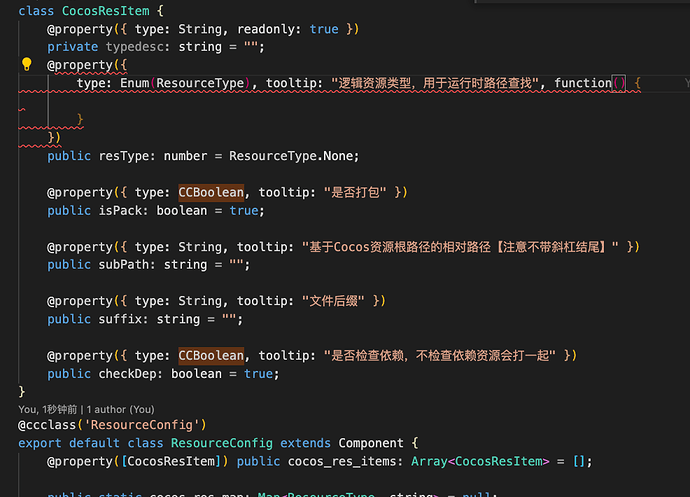The height and width of the screenshot is (497, 690).
Task: Click the yellow lightbulb quick-fix icon
Action: pos(28,65)
